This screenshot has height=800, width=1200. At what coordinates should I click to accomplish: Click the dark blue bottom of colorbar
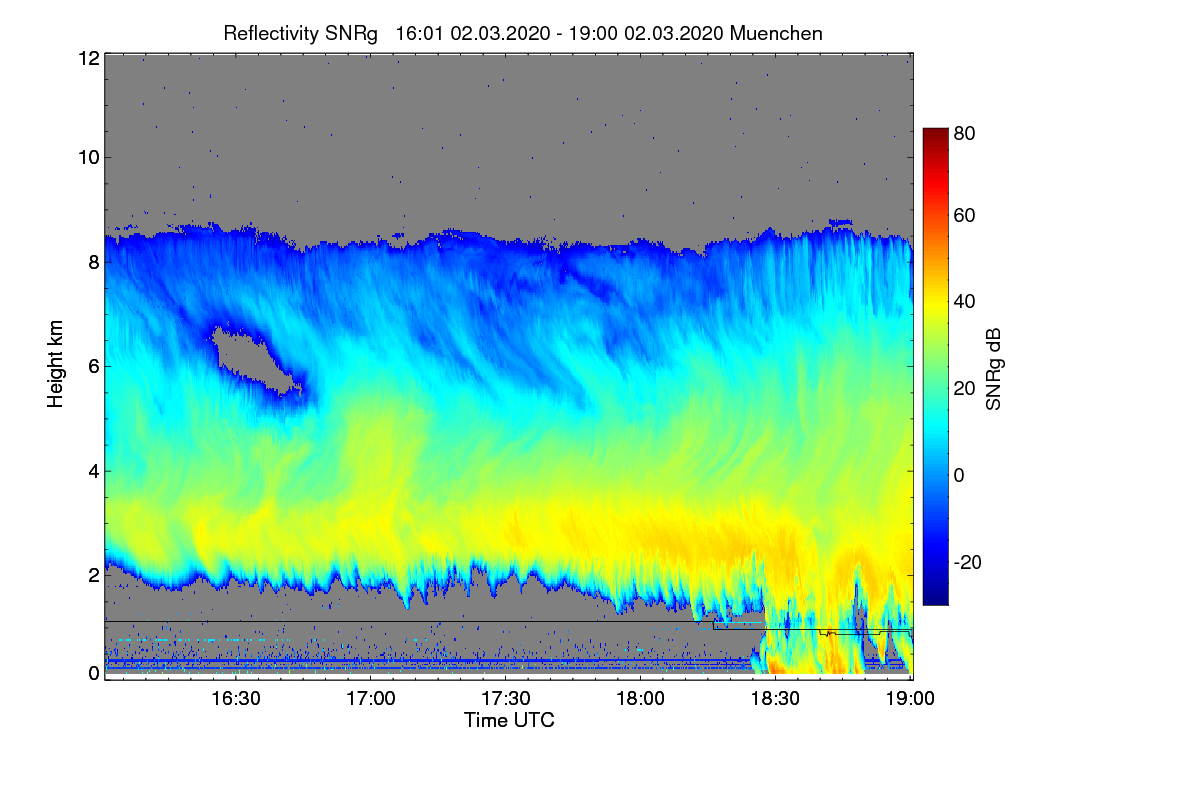935,597
